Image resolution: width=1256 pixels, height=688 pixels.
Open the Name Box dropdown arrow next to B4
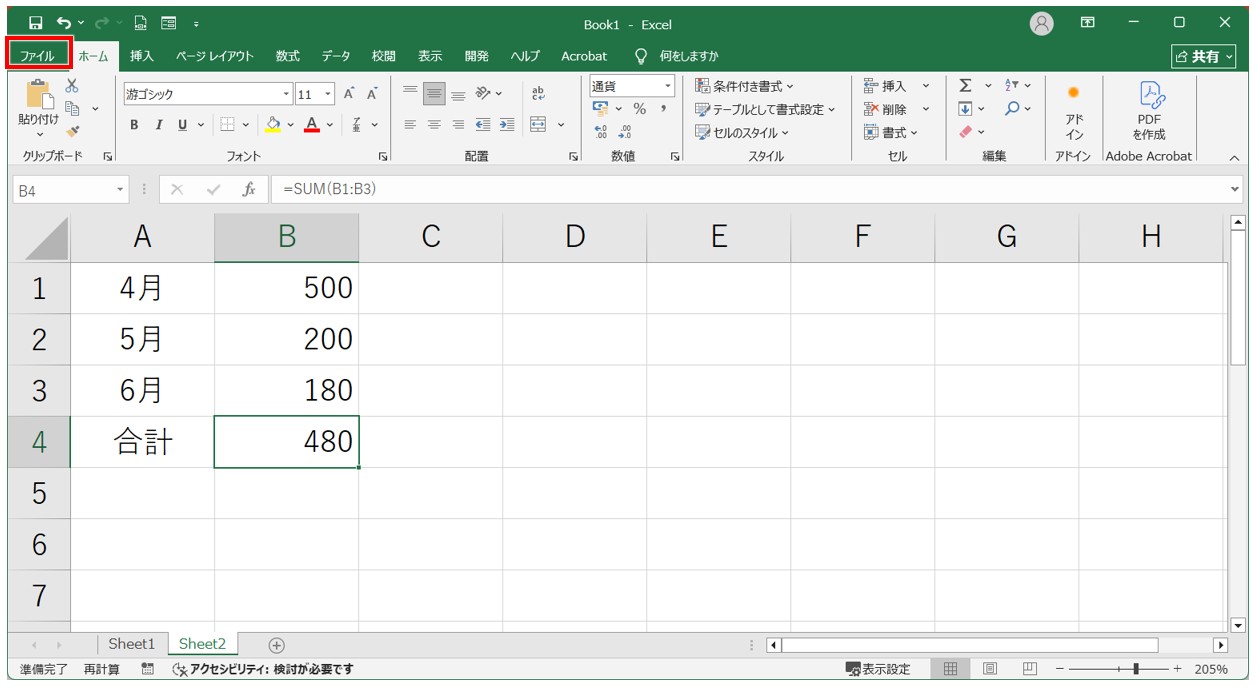point(121,189)
